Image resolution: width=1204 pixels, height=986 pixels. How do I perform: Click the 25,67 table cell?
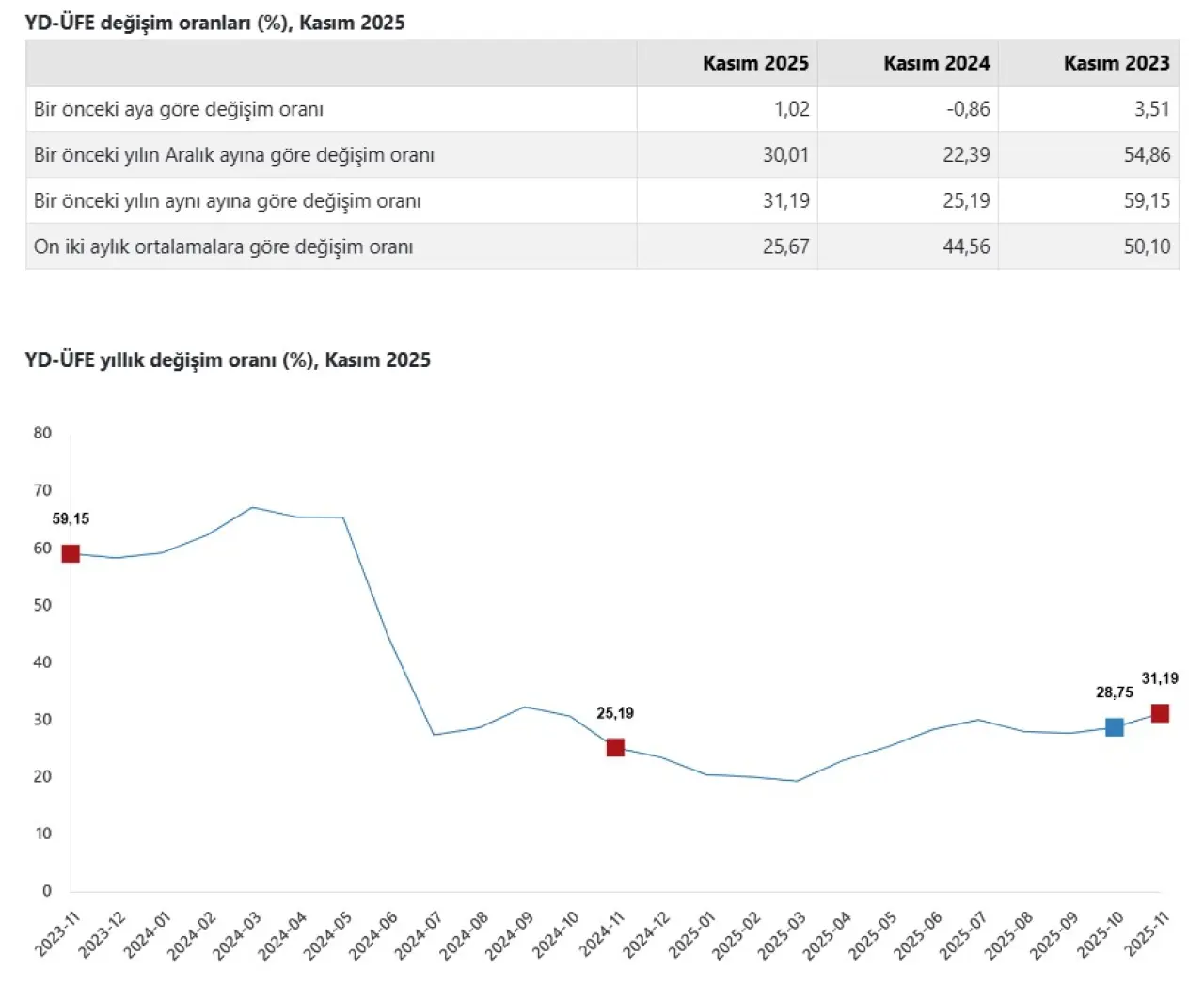tap(785, 246)
